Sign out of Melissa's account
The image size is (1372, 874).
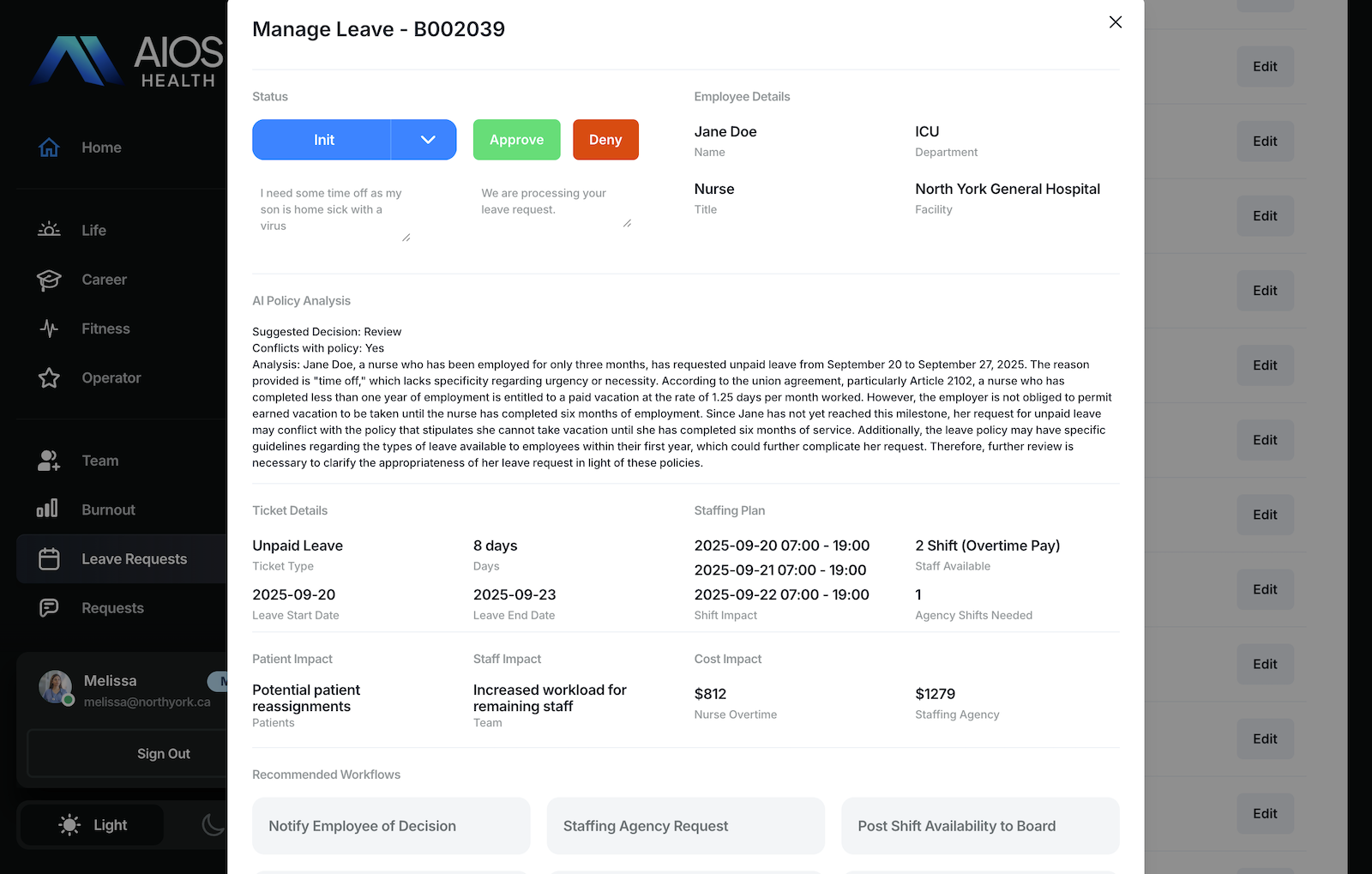163,753
